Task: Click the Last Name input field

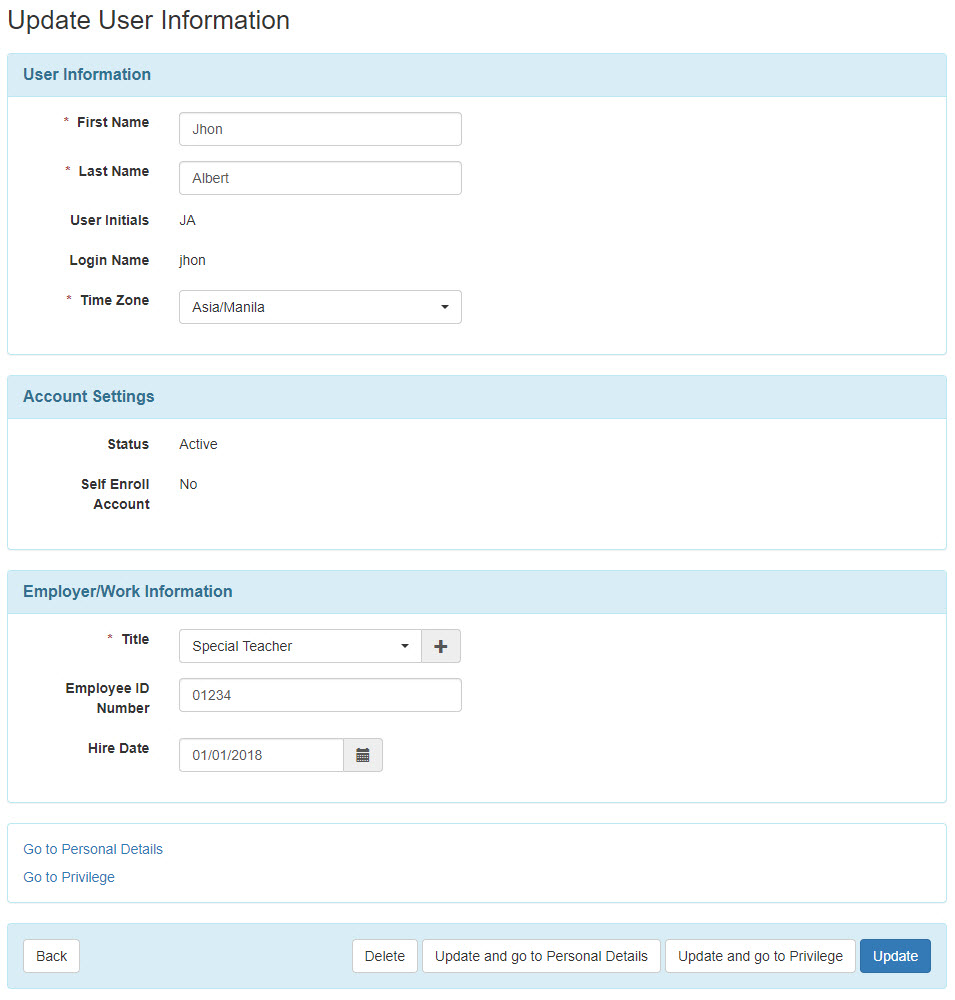Action: [x=320, y=179]
